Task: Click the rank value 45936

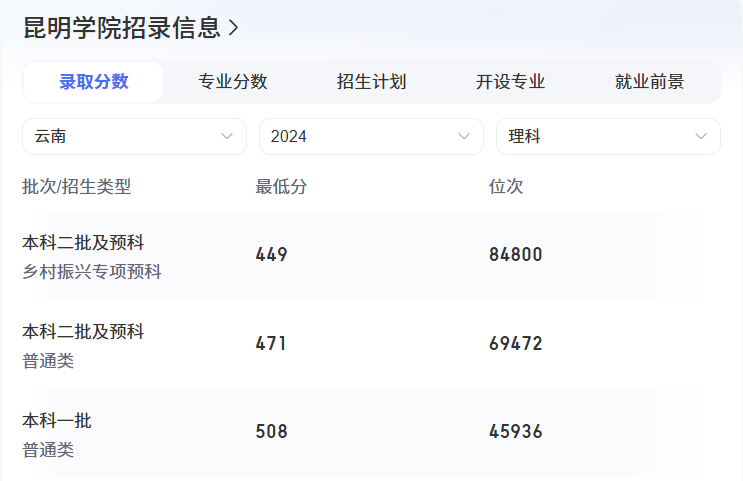Action: click(x=516, y=432)
